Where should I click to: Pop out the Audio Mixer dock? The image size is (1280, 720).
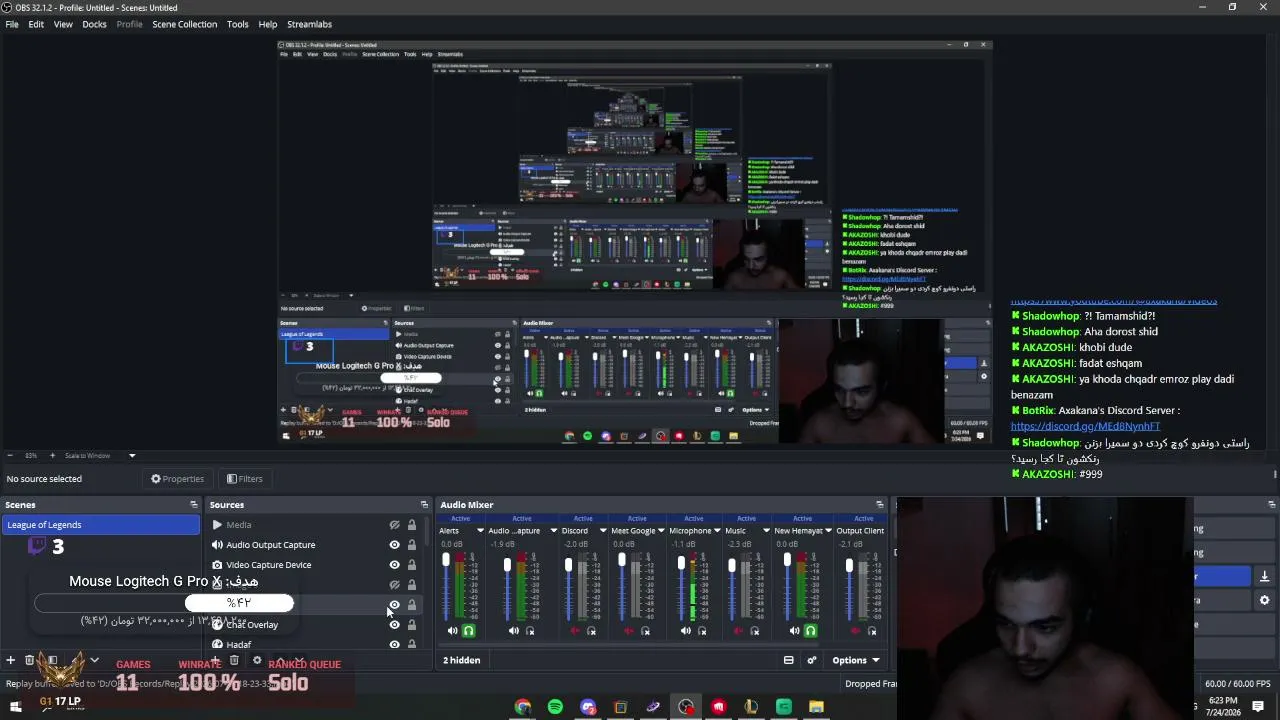coord(880,505)
